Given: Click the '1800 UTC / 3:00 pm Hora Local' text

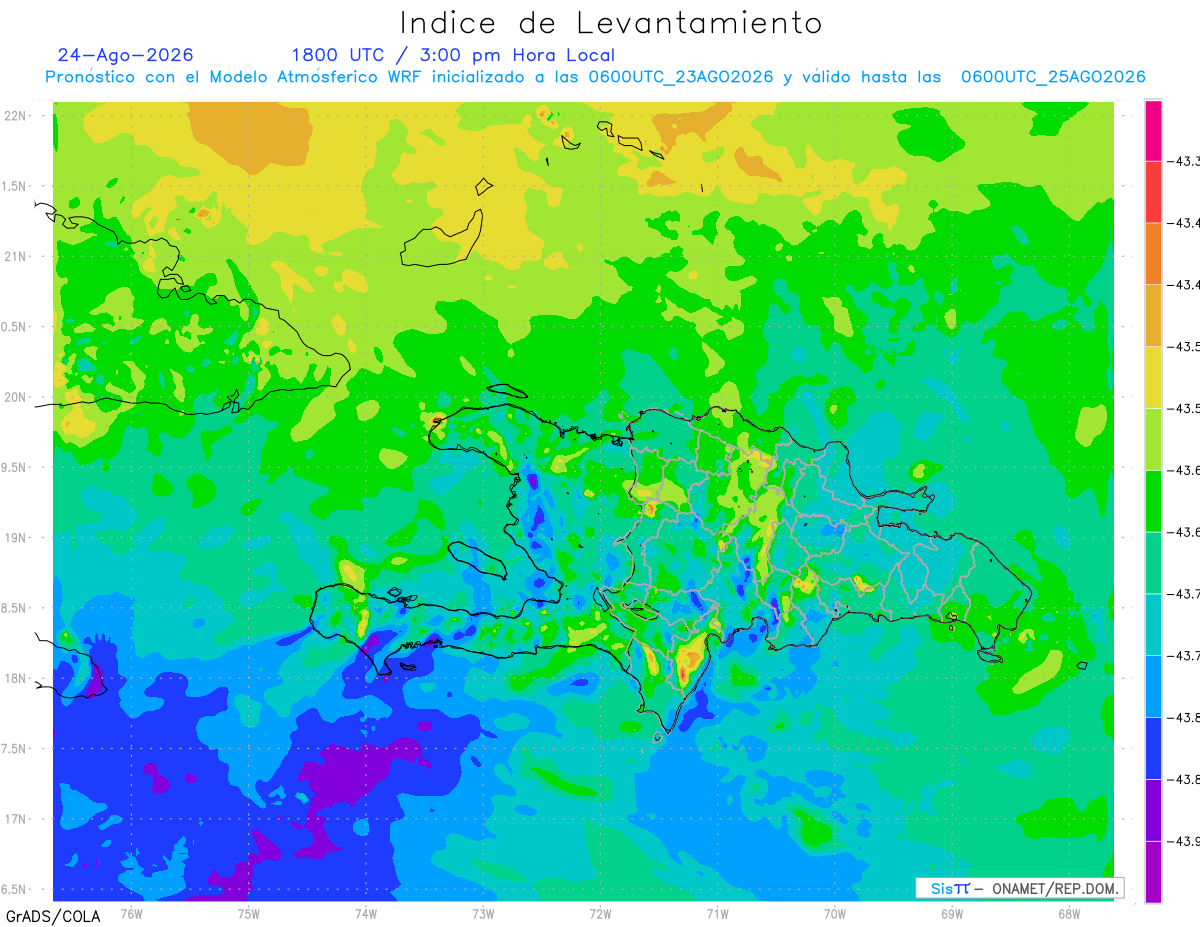Looking at the screenshot, I should pyautogui.click(x=453, y=56).
